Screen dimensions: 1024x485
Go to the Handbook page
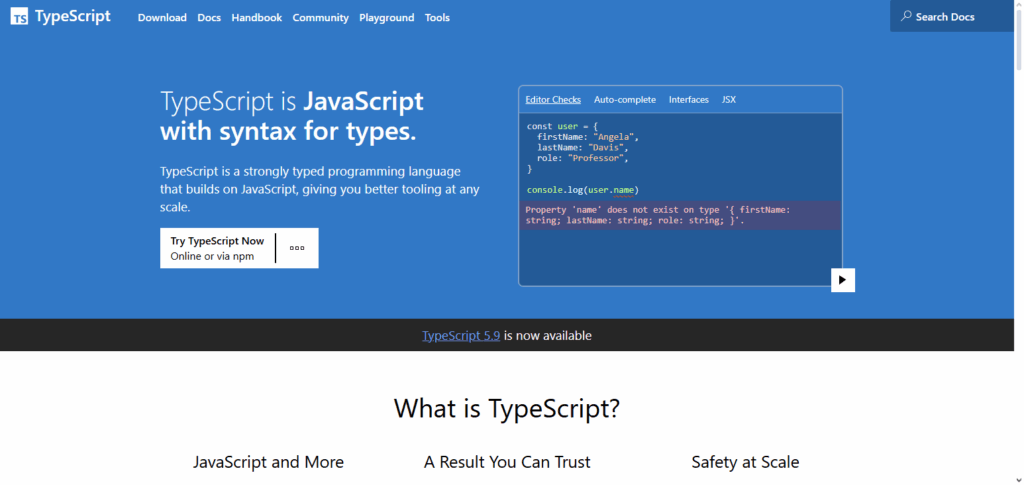tap(257, 18)
